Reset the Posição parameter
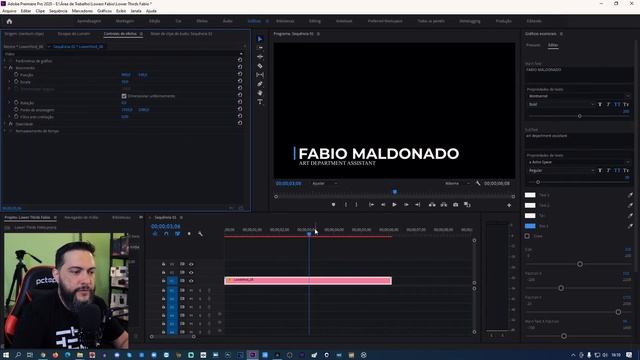Viewport: 640px width, 360px height. click(x=240, y=74)
